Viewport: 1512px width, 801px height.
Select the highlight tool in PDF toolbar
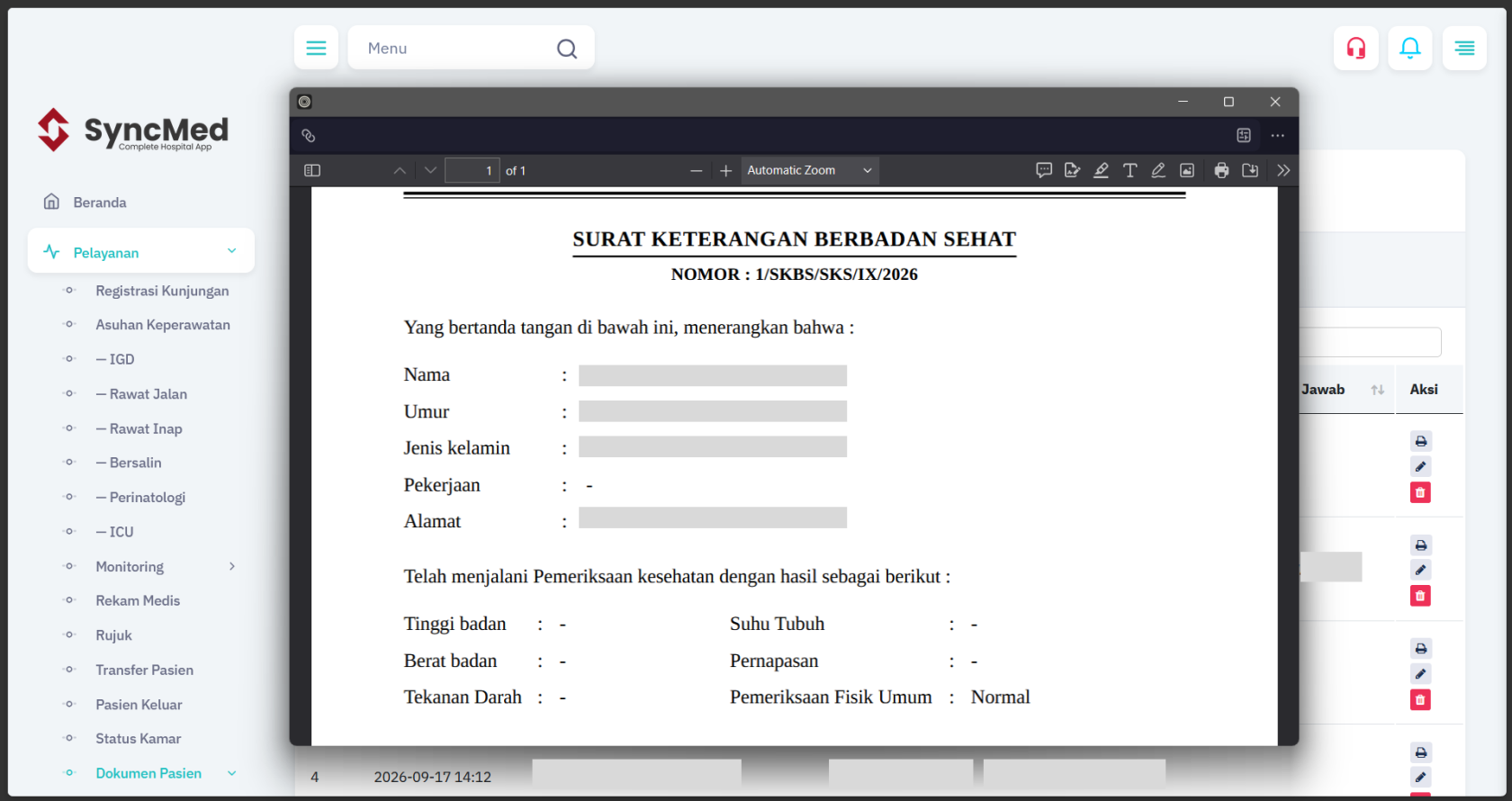pyautogui.click(x=1101, y=170)
